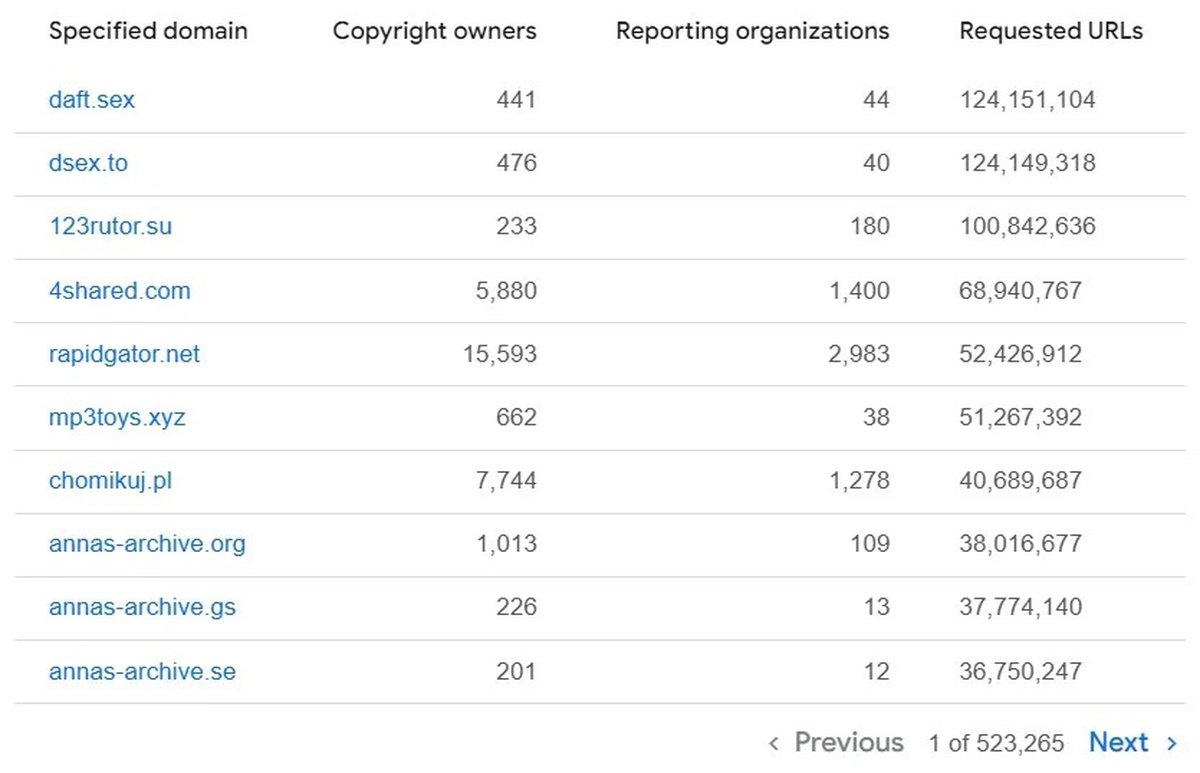
Task: Open the daft.sex domain link
Action: pyautogui.click(x=91, y=100)
